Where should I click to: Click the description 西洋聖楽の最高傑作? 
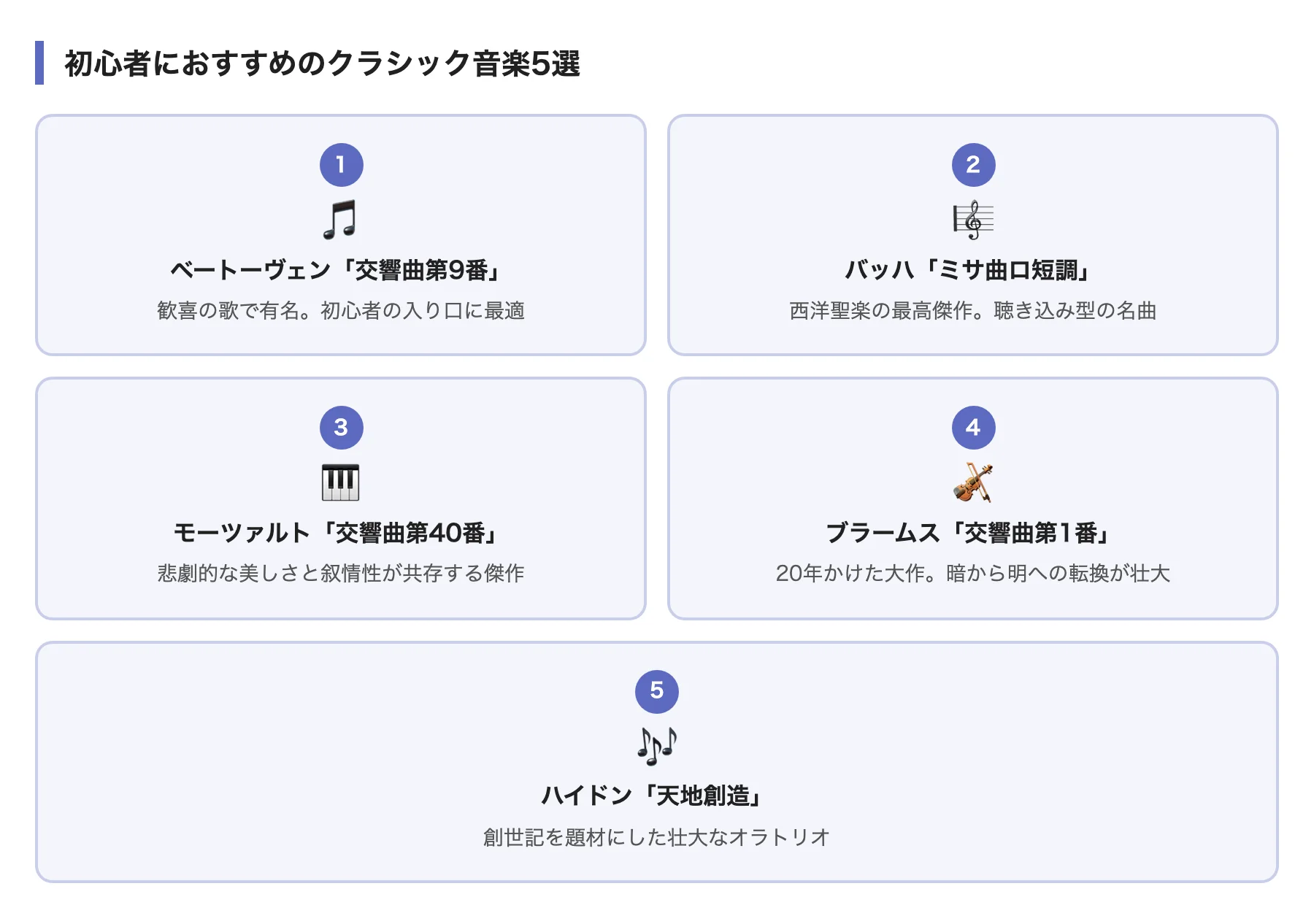tap(972, 311)
